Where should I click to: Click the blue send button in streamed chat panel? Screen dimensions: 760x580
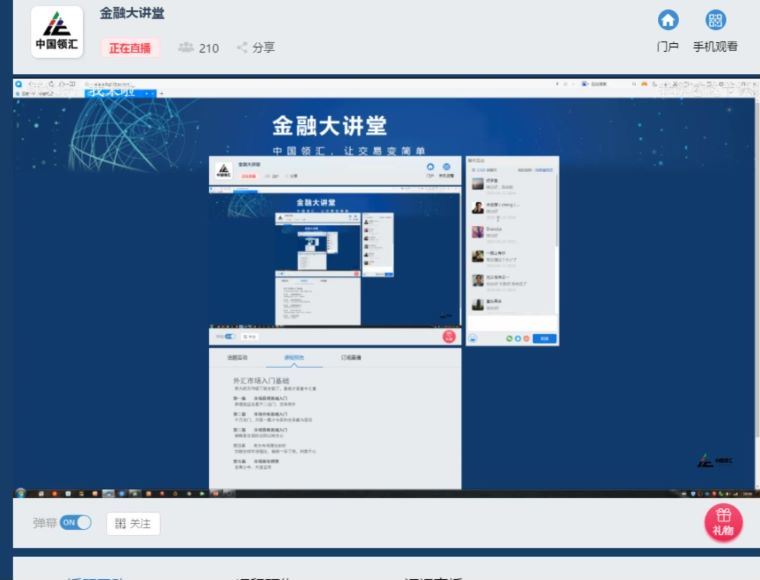[544, 339]
